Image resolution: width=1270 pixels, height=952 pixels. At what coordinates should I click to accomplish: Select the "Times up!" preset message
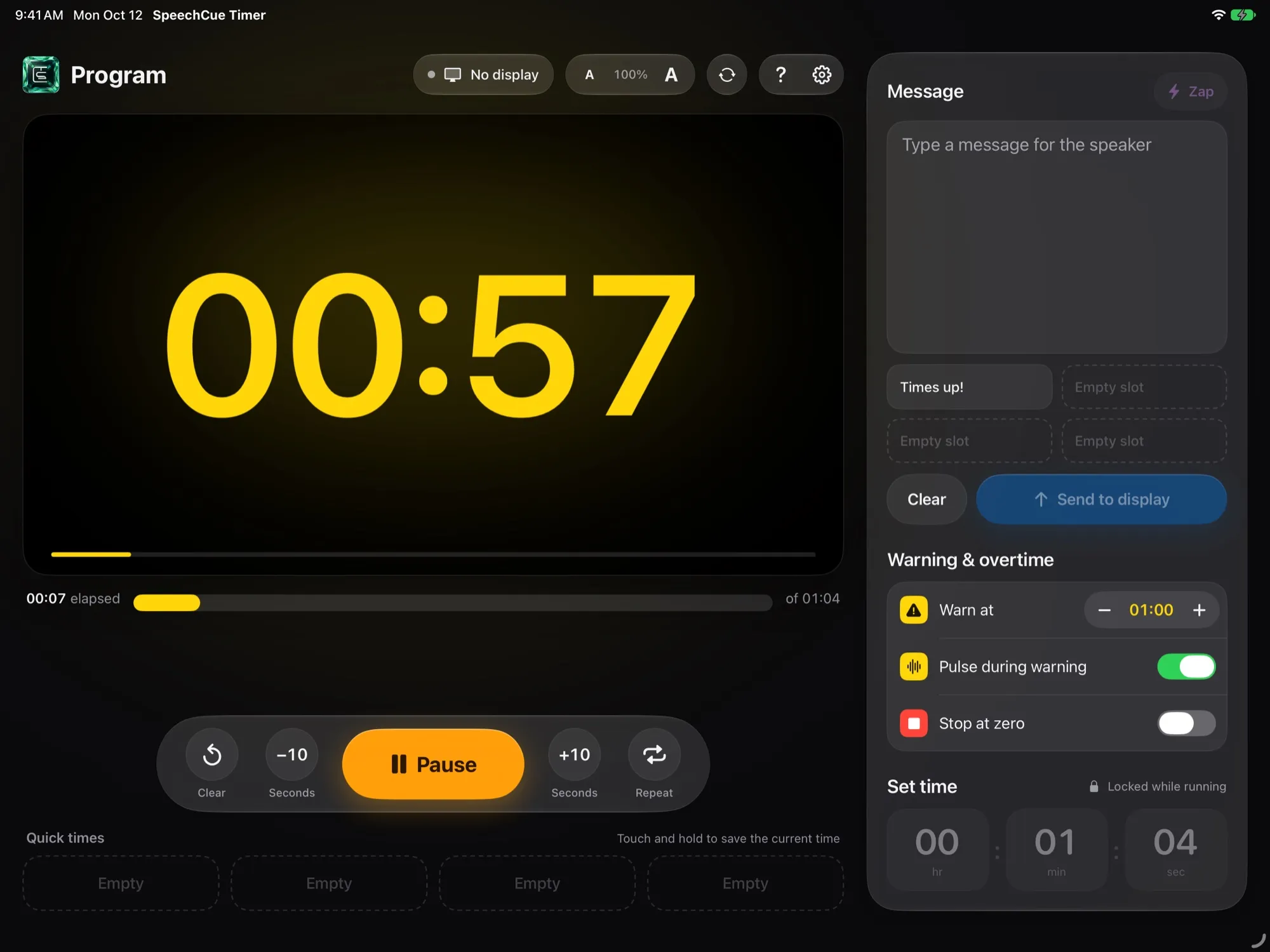969,387
